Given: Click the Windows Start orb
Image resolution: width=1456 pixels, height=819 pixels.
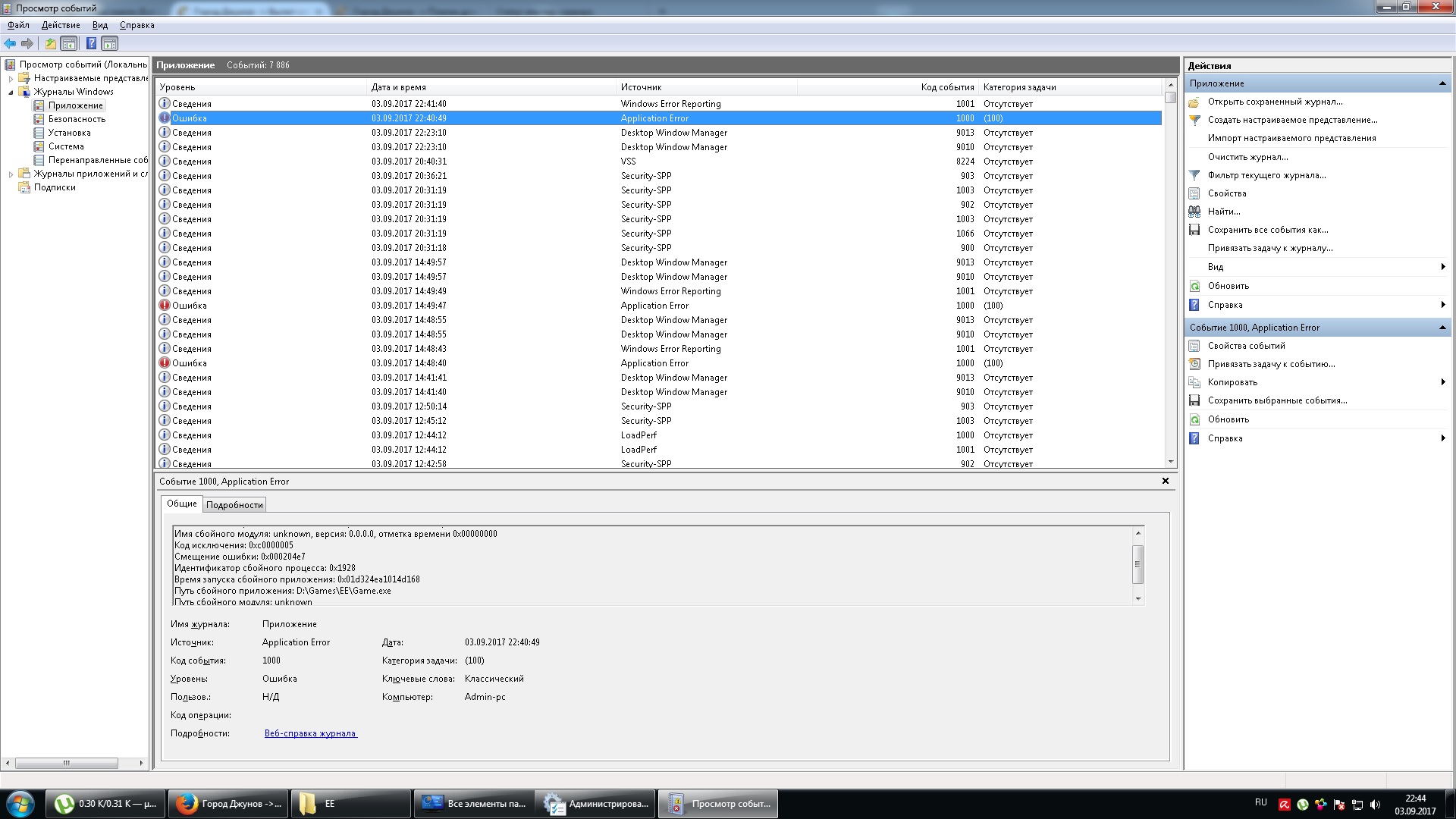Looking at the screenshot, I should [x=20, y=804].
